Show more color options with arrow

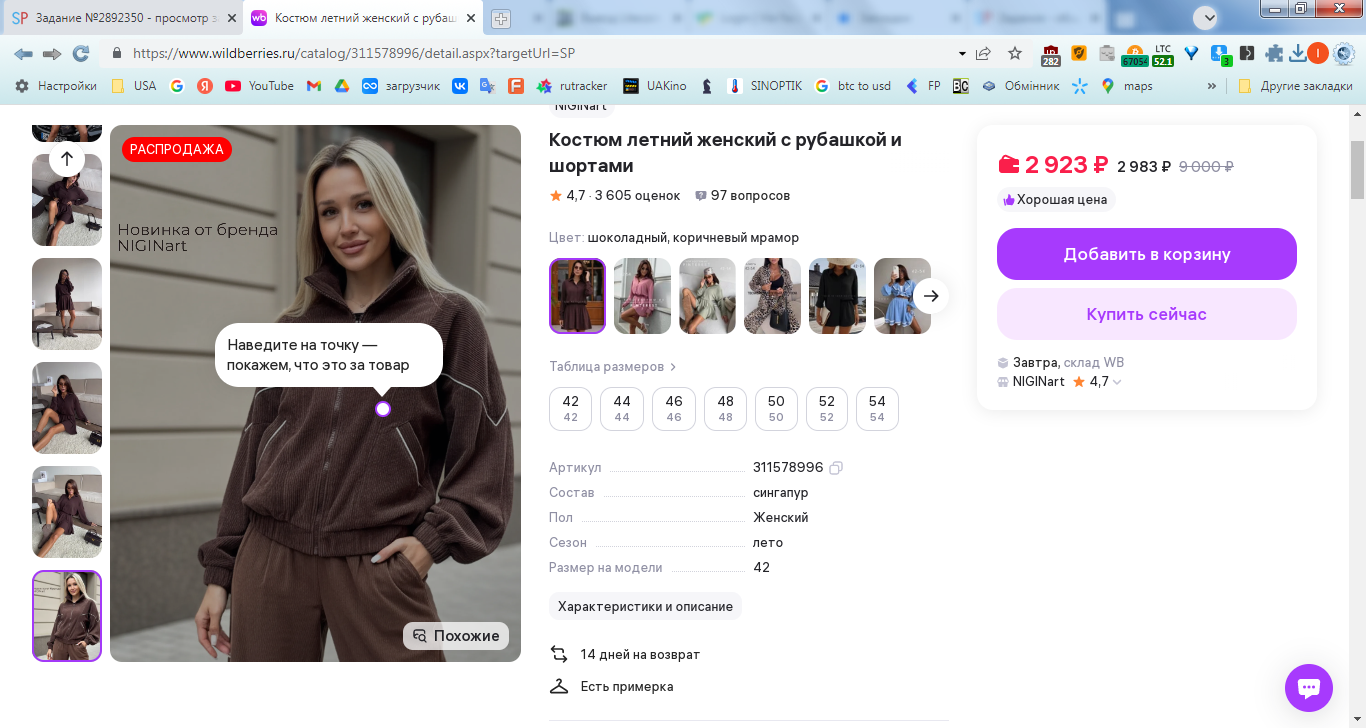pos(931,296)
